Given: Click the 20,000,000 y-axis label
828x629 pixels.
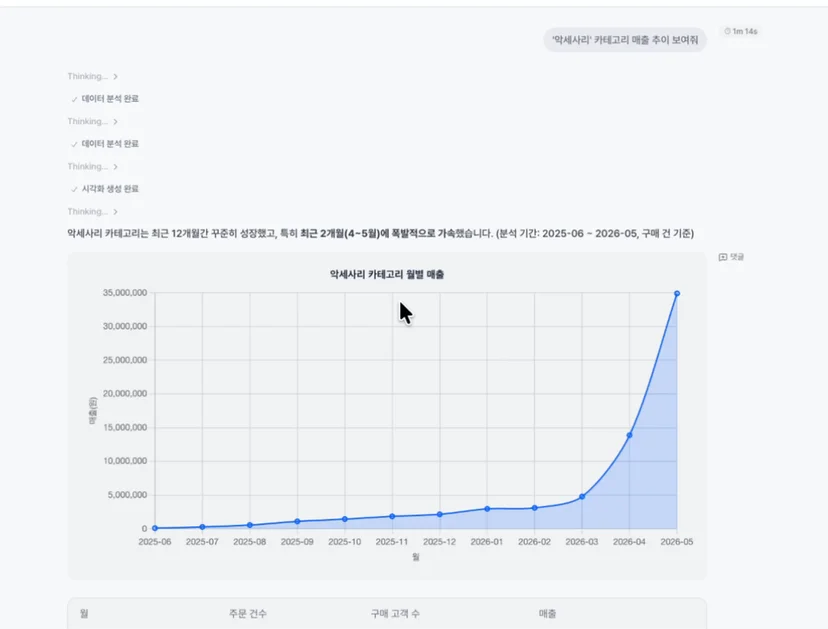Looking at the screenshot, I should [x=125, y=393].
